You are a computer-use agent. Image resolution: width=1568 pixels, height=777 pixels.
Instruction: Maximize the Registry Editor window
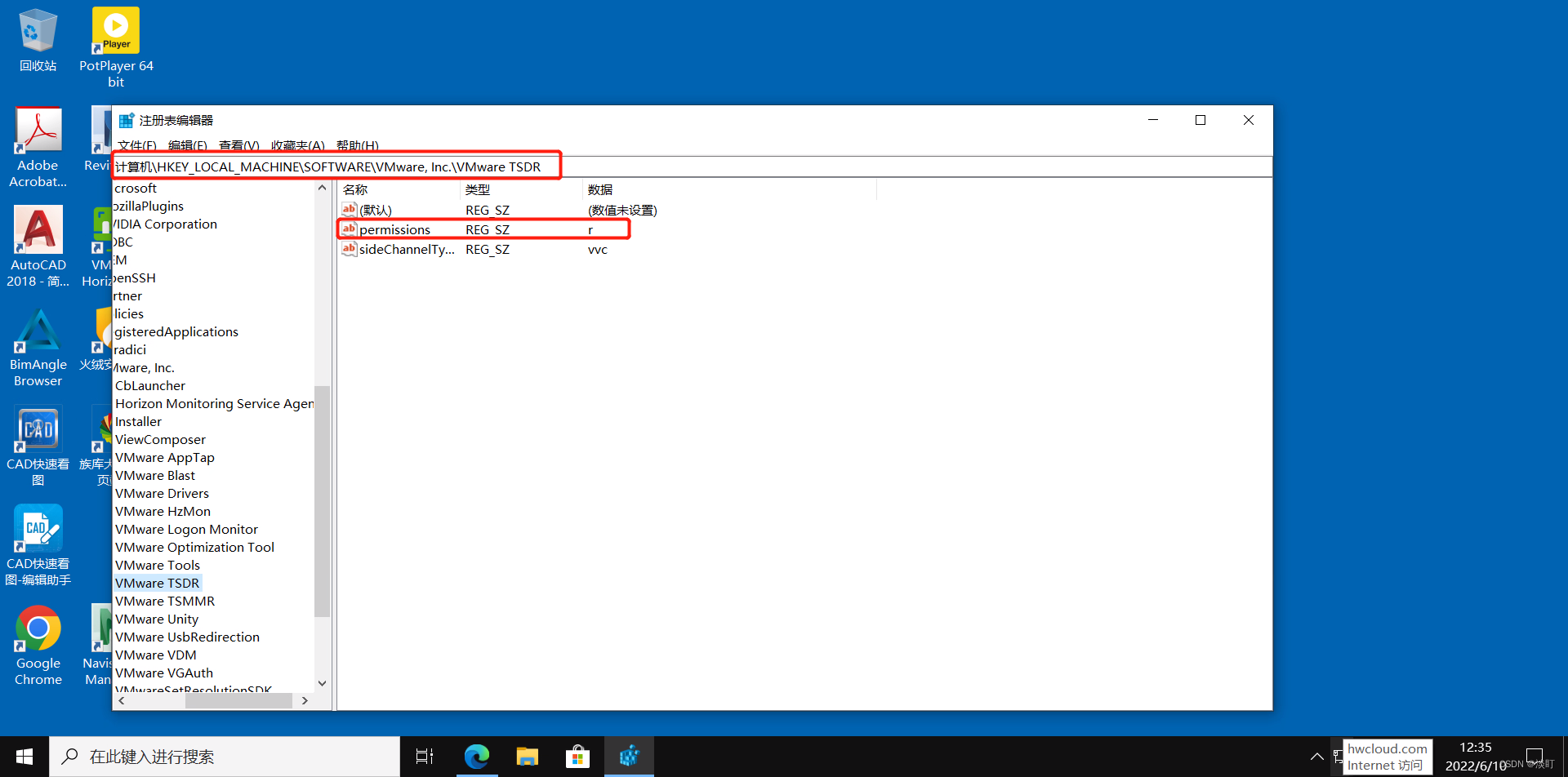click(1200, 120)
